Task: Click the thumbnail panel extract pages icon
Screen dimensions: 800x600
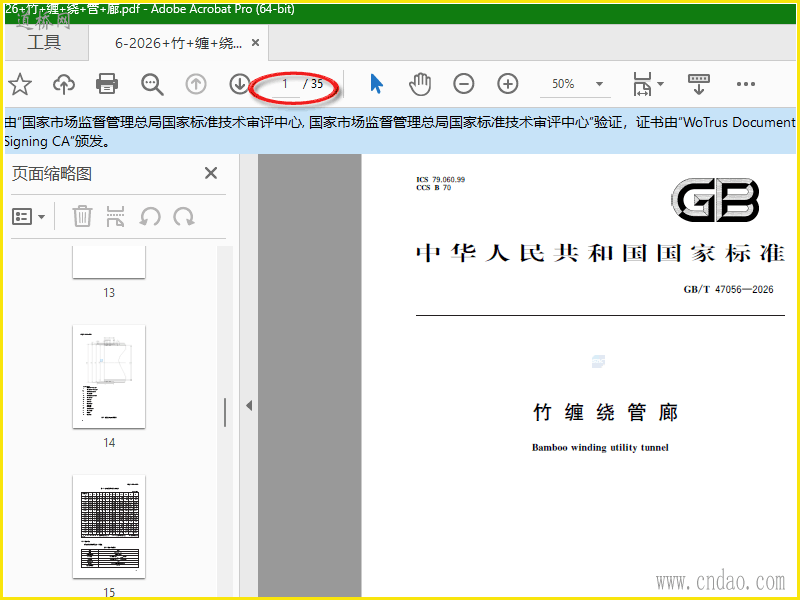Action: click(115, 216)
